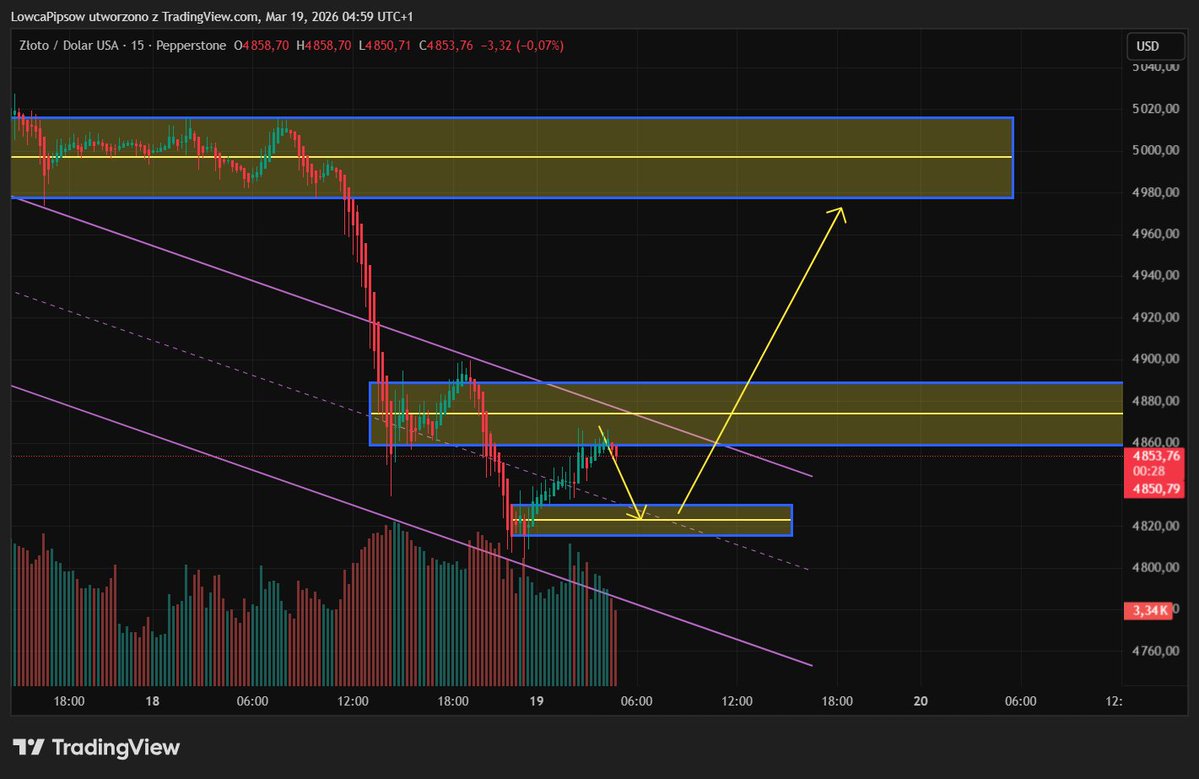Click the high value H4858,70
The width and height of the screenshot is (1199, 779).
323,46
